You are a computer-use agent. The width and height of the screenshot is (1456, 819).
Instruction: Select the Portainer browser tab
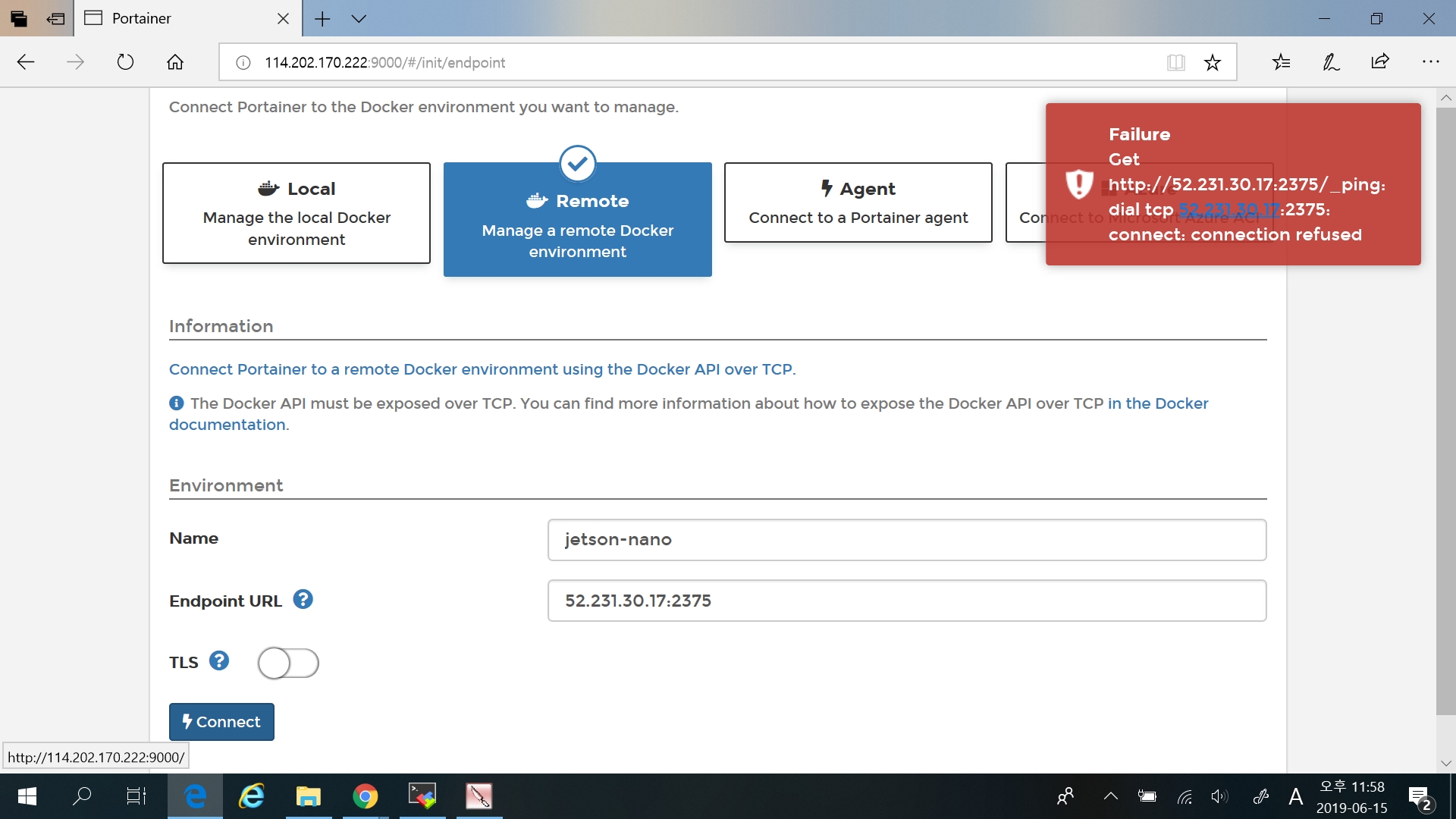click(187, 18)
